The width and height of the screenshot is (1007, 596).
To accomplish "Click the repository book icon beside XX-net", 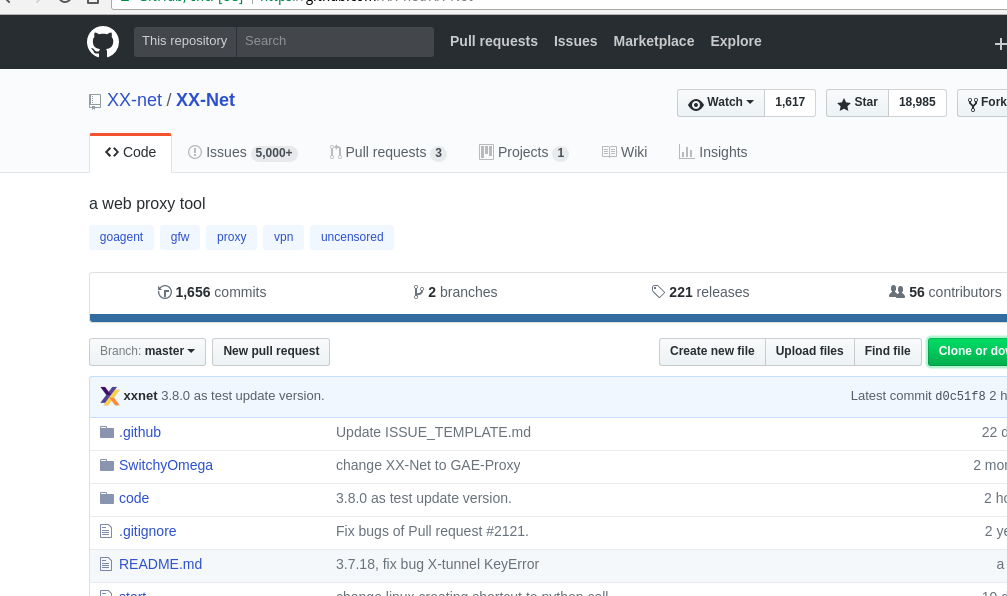I will click(x=95, y=101).
